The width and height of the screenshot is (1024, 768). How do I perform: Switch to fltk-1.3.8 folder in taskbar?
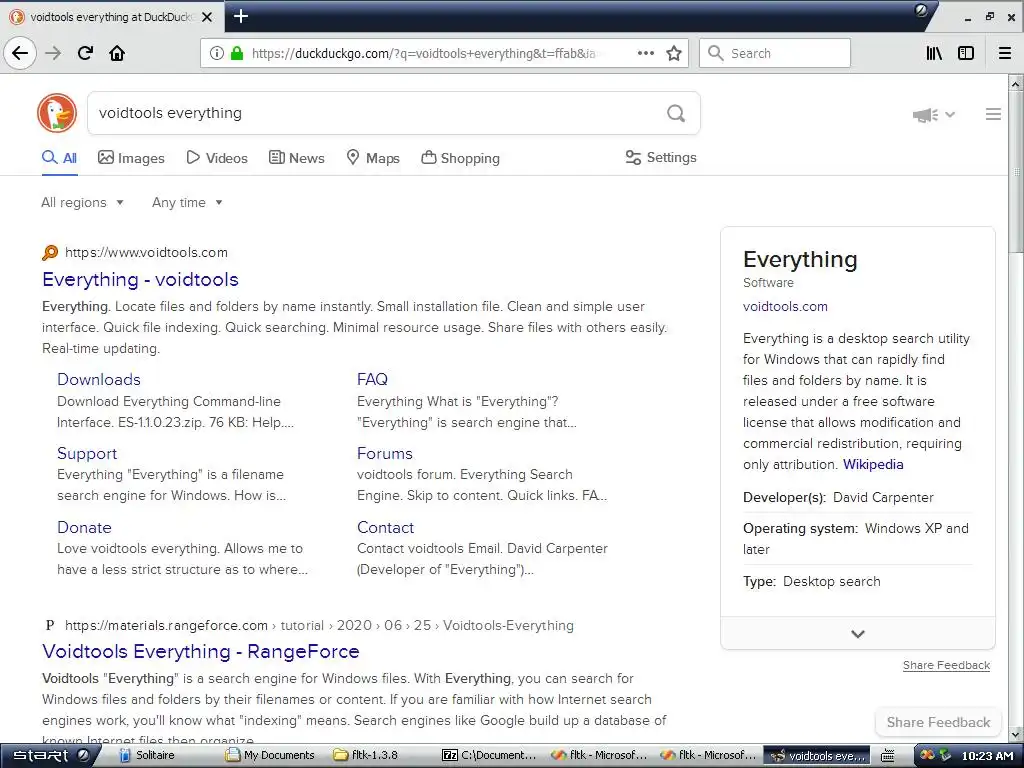(366, 756)
